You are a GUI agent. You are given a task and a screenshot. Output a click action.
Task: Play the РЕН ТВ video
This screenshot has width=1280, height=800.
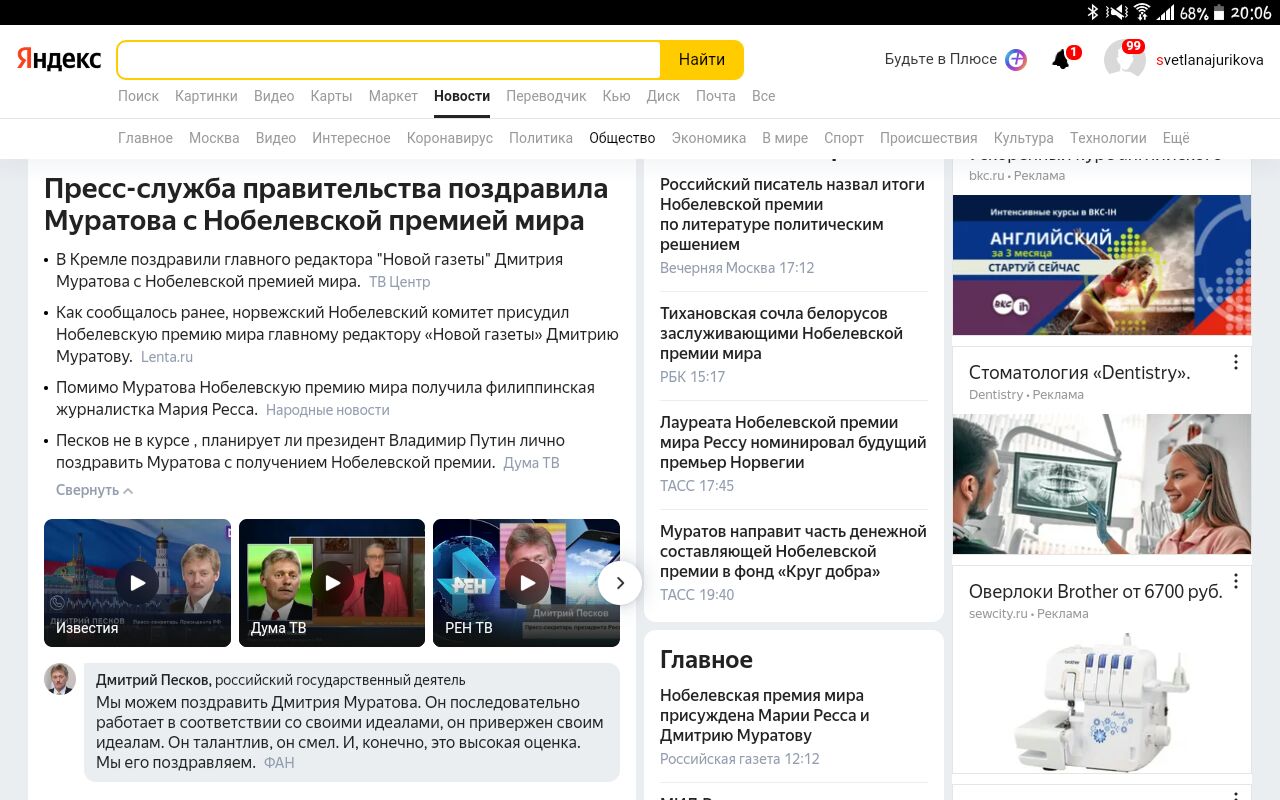tap(526, 583)
